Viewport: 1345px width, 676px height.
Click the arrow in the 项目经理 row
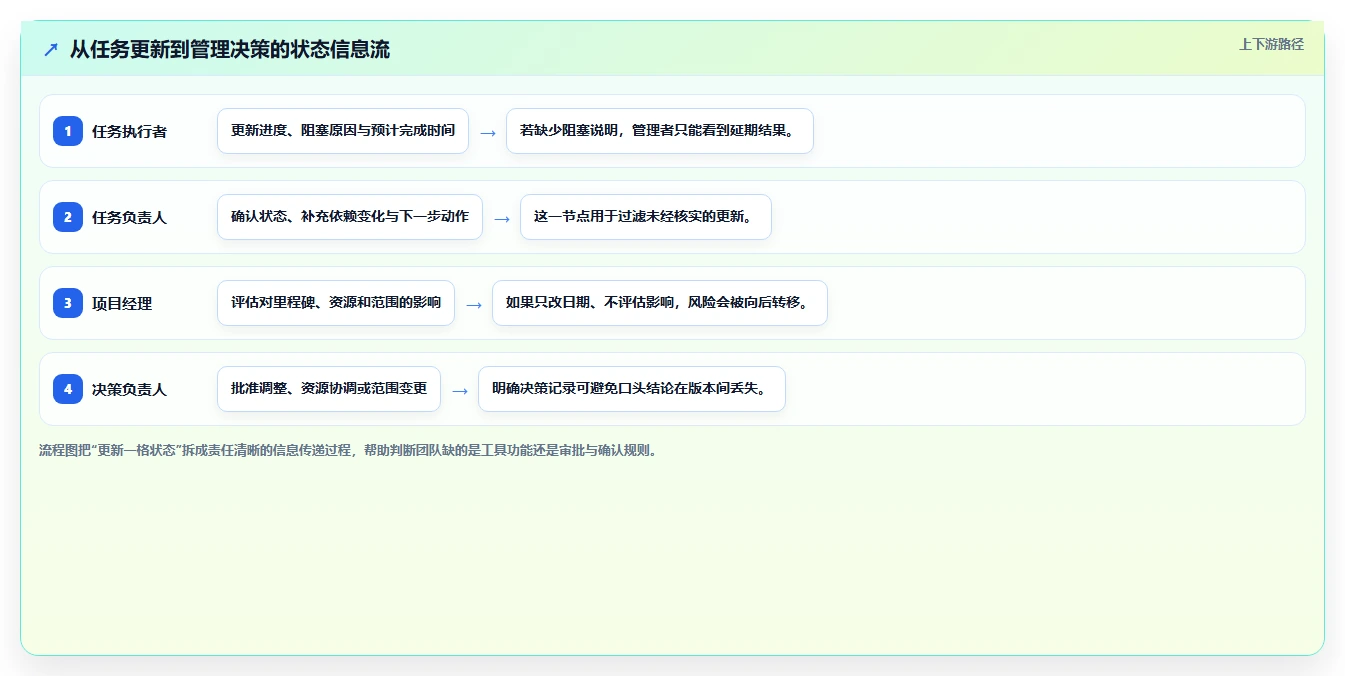pos(474,304)
